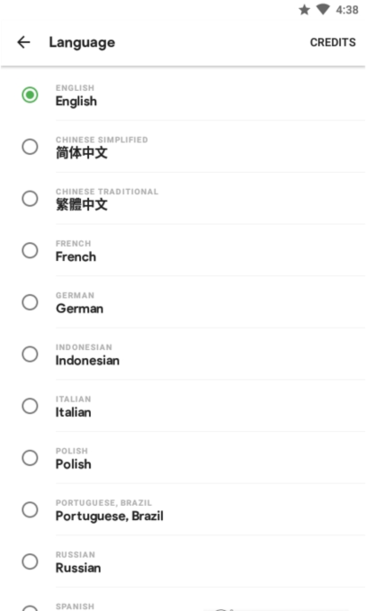Tap the clock showing 4:38
This screenshot has width=366, height=611.
(347, 10)
